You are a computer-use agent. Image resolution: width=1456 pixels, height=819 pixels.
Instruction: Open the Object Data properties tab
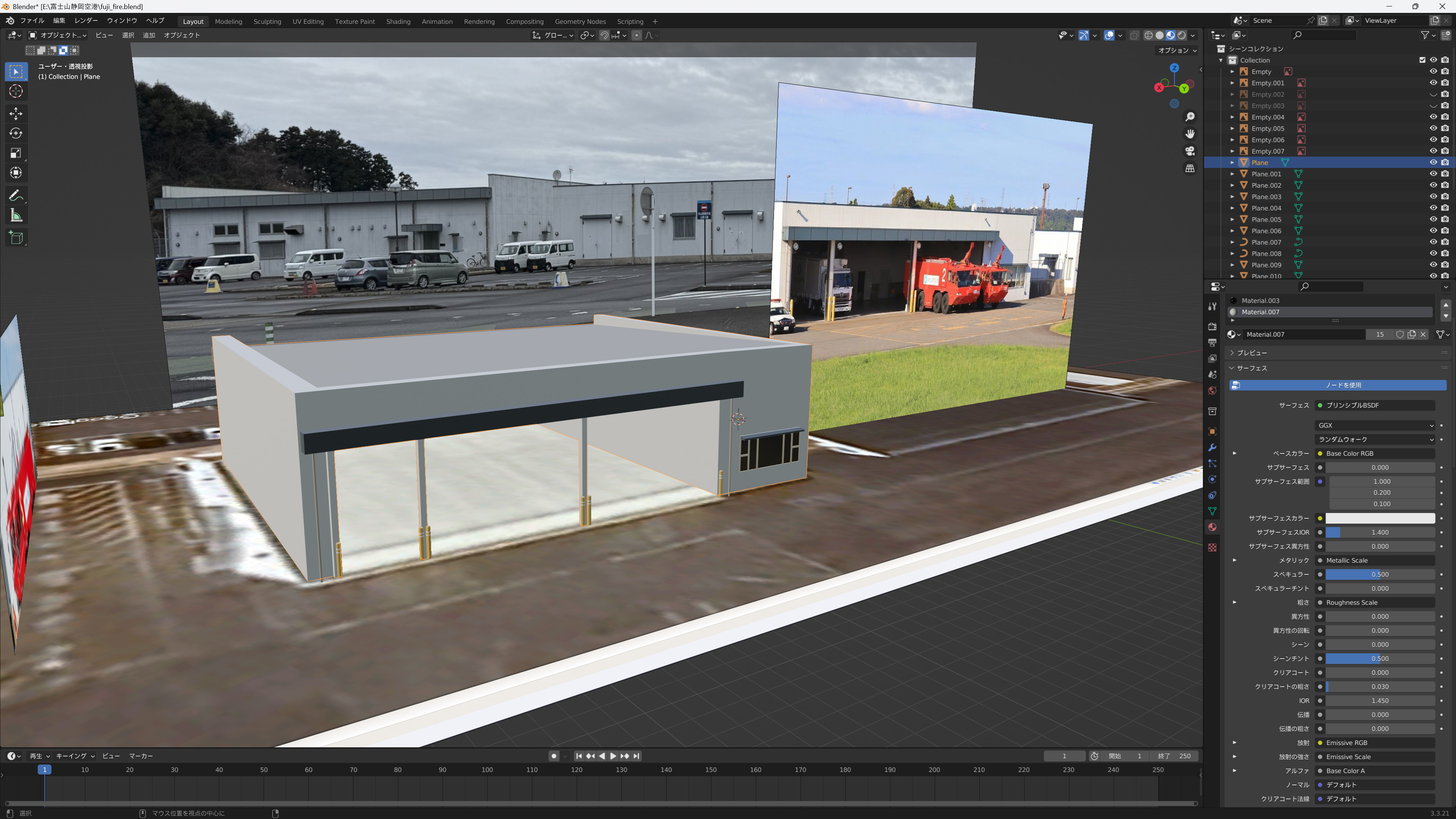(1212, 511)
